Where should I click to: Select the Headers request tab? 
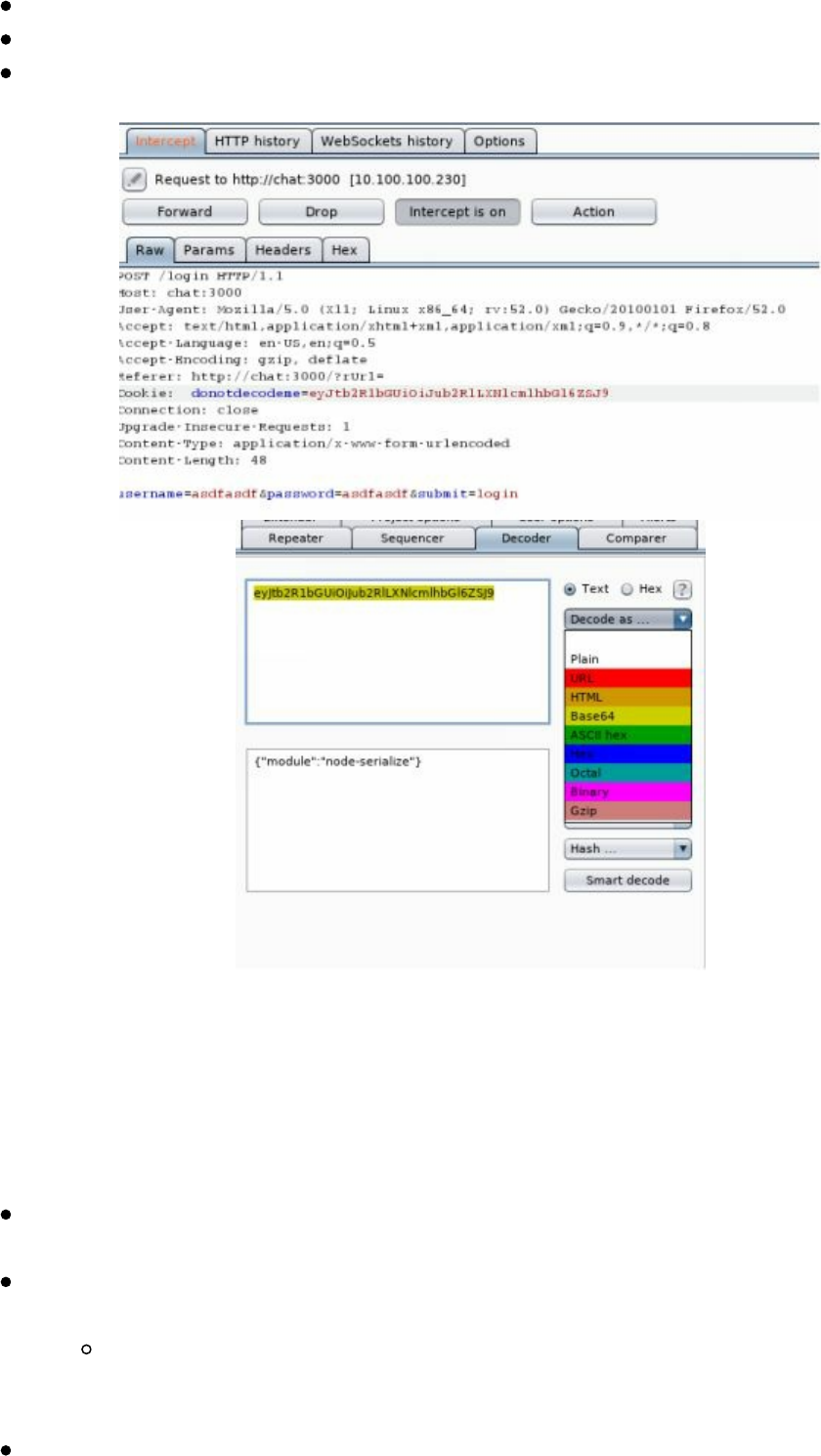coord(282,250)
